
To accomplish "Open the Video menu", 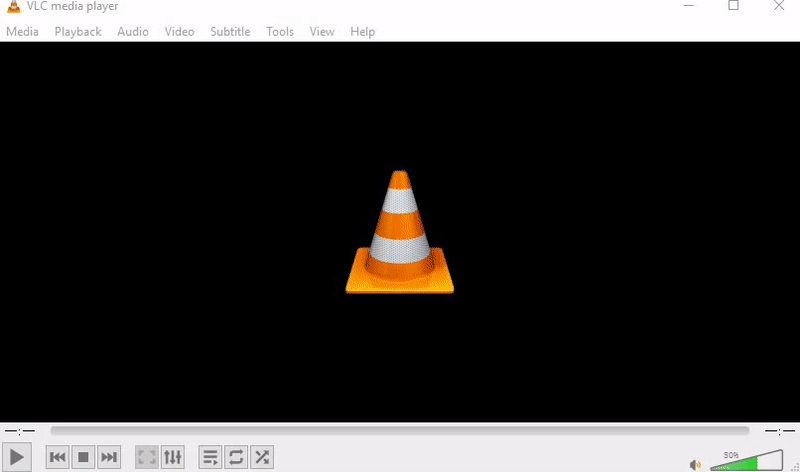I will coord(180,32).
